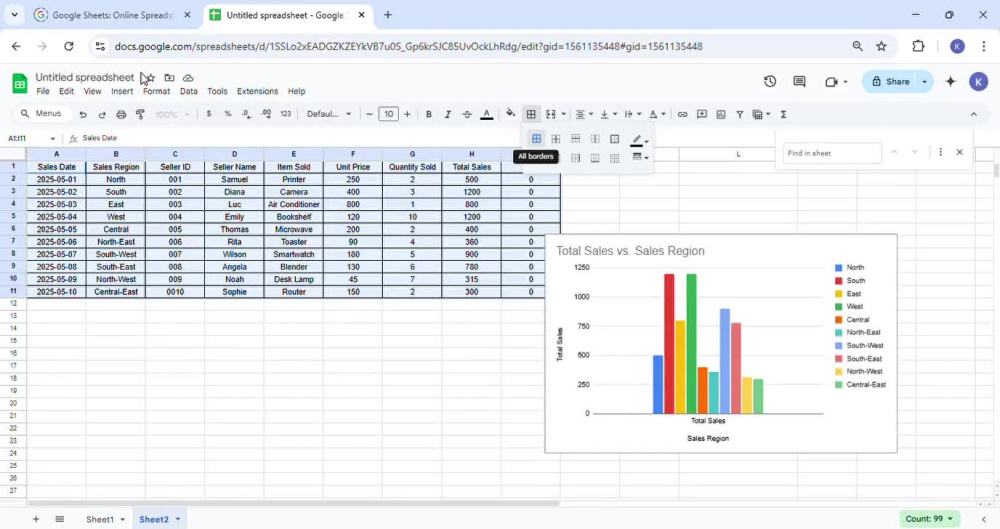Click the Gemini sparkle icon
Screen dimensions: 1000x529
(951, 82)
